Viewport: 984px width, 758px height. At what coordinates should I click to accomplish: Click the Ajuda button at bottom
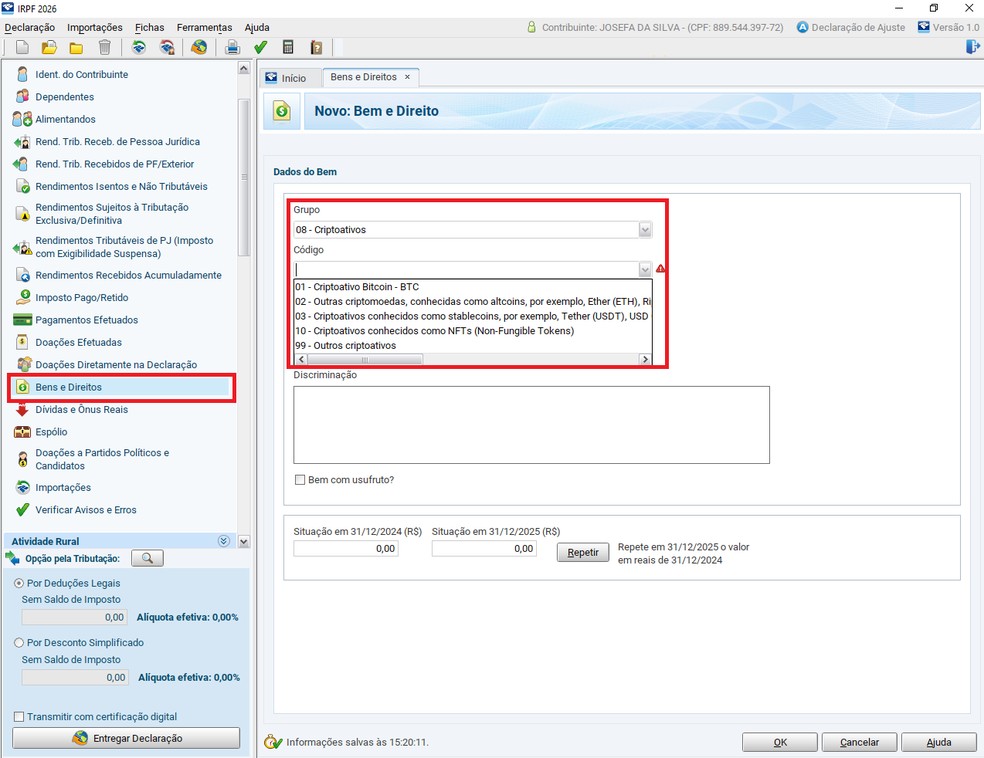click(939, 742)
